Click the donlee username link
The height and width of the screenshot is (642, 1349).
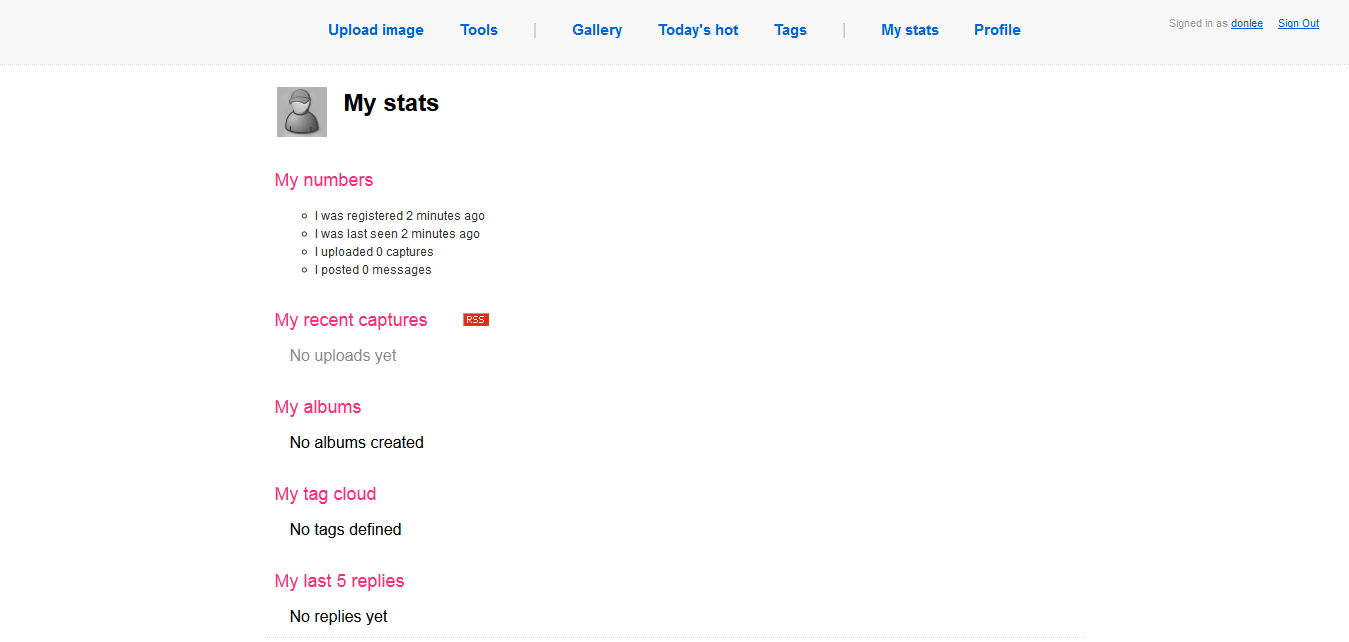coord(1247,24)
